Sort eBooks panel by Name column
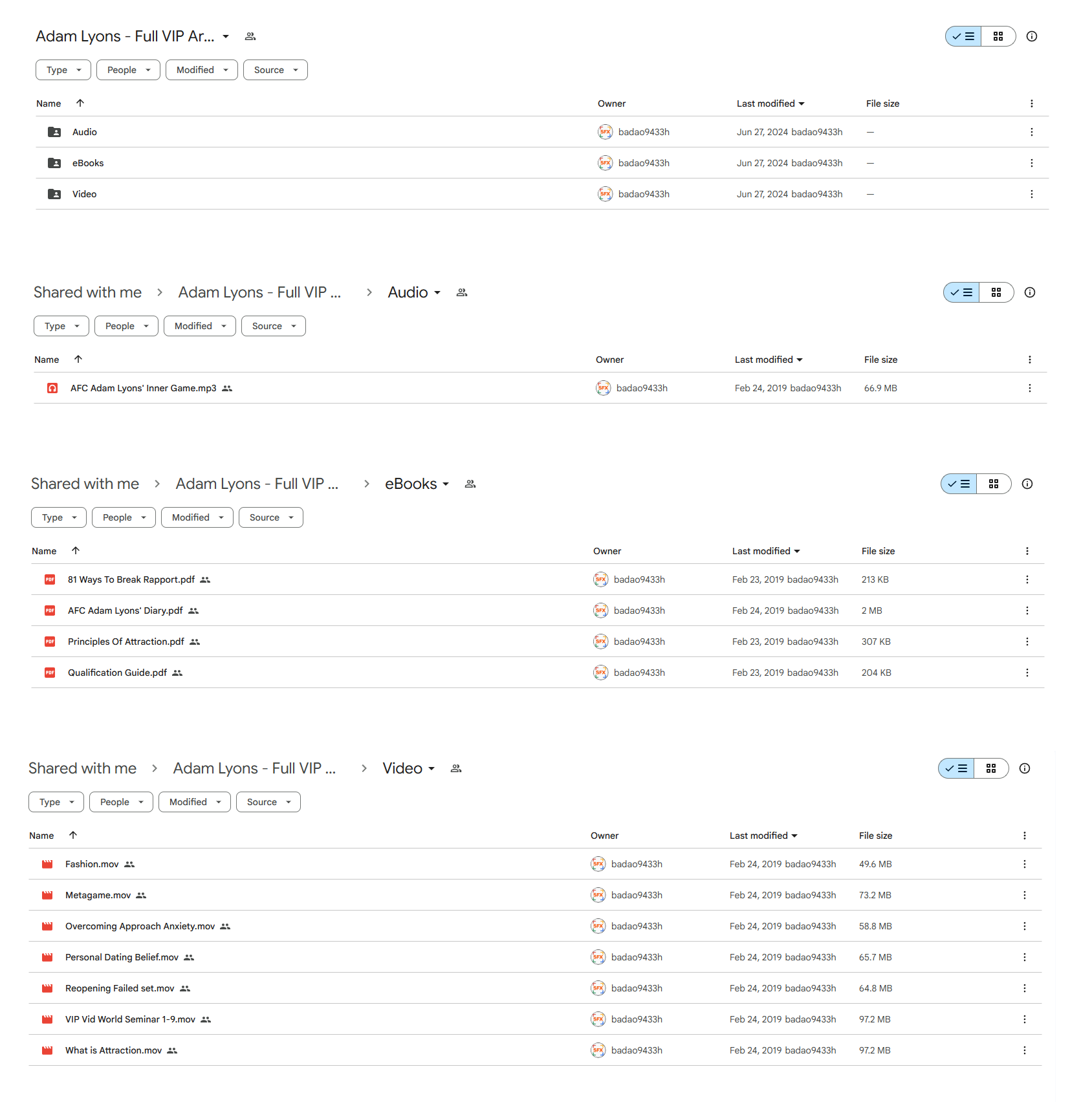This screenshot has height=1102, width=1092. pos(44,551)
